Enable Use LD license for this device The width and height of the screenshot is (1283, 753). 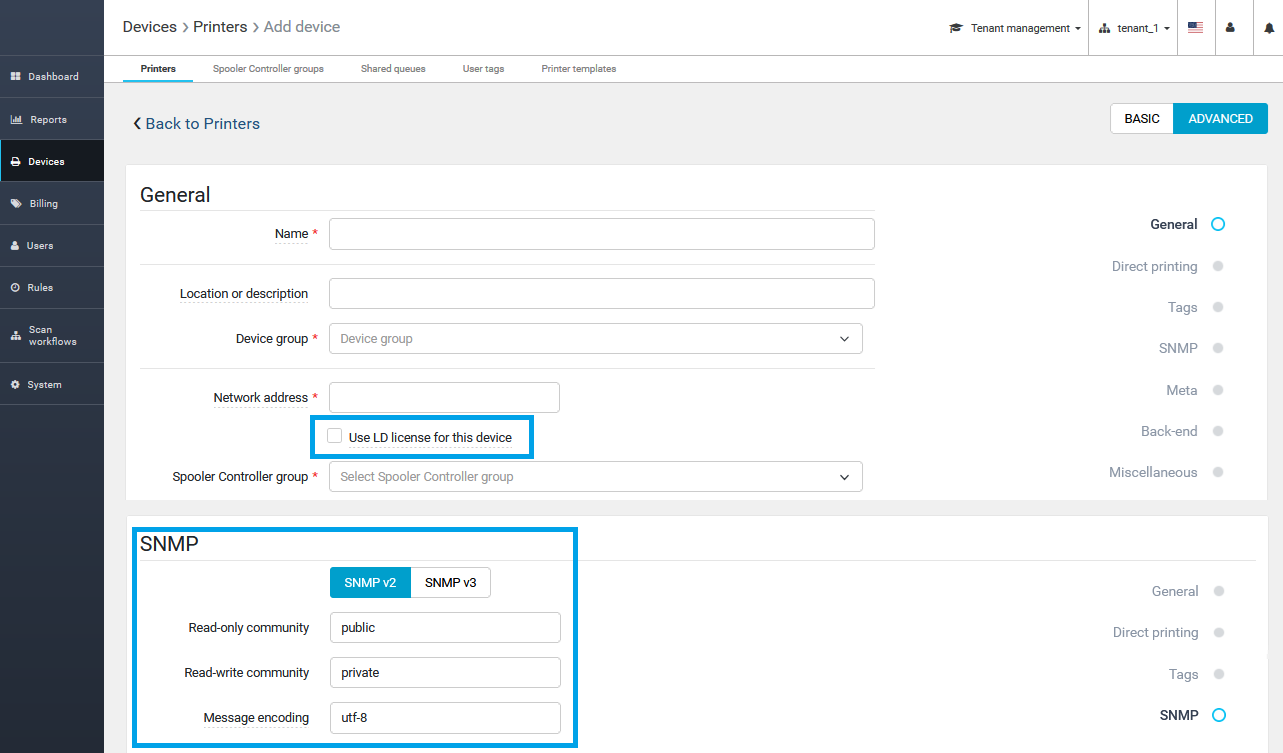pos(335,437)
